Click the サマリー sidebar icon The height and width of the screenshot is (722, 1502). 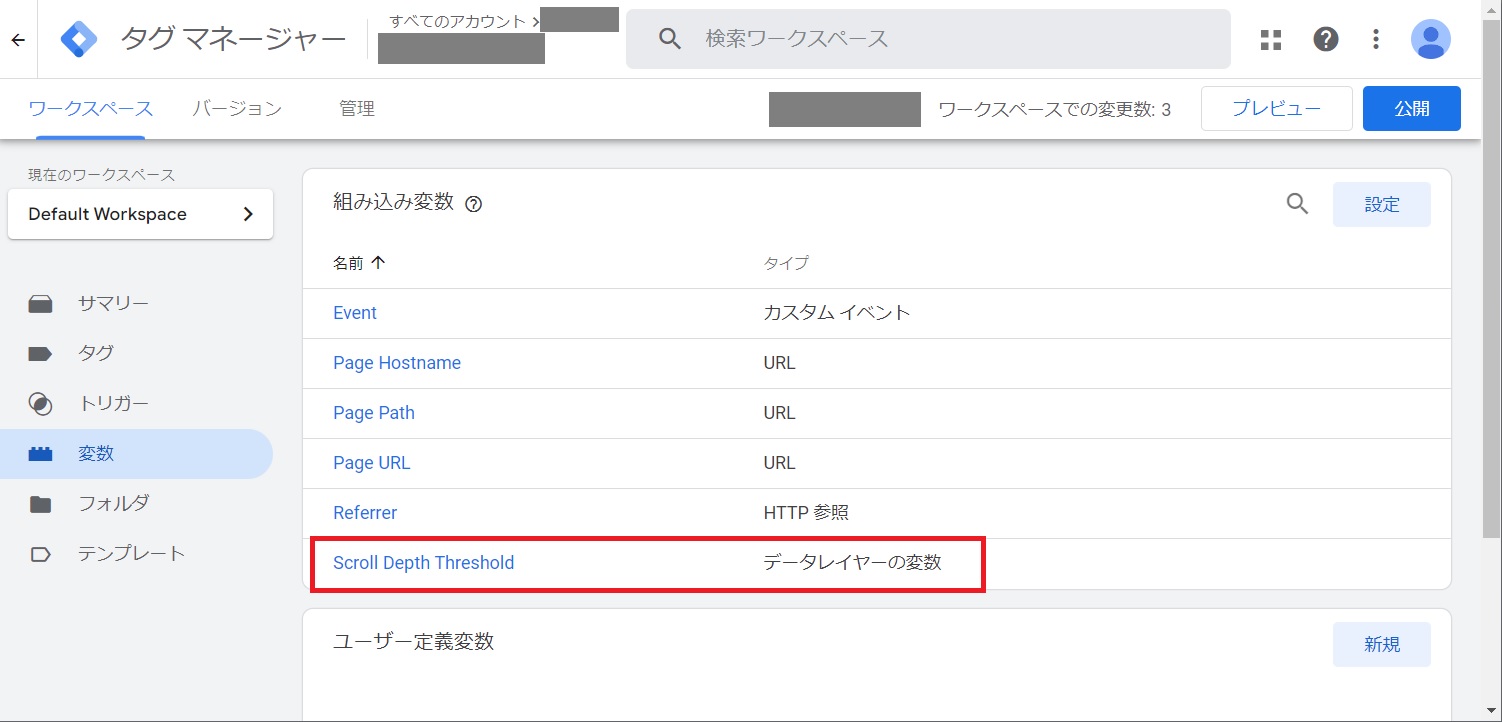40,304
